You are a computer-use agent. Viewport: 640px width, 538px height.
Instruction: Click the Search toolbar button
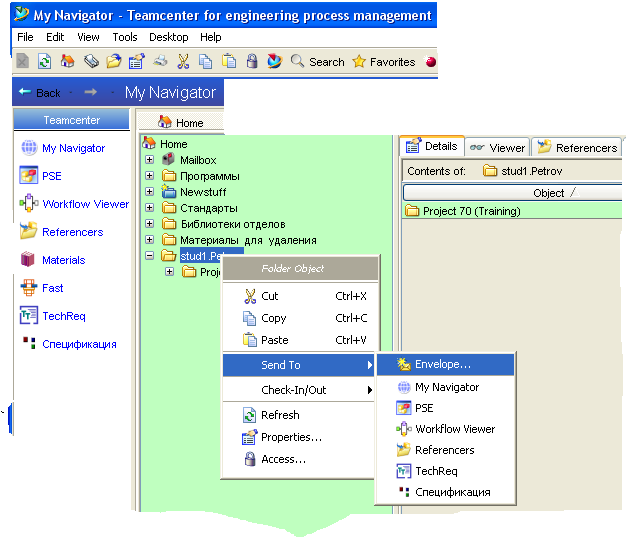318,62
